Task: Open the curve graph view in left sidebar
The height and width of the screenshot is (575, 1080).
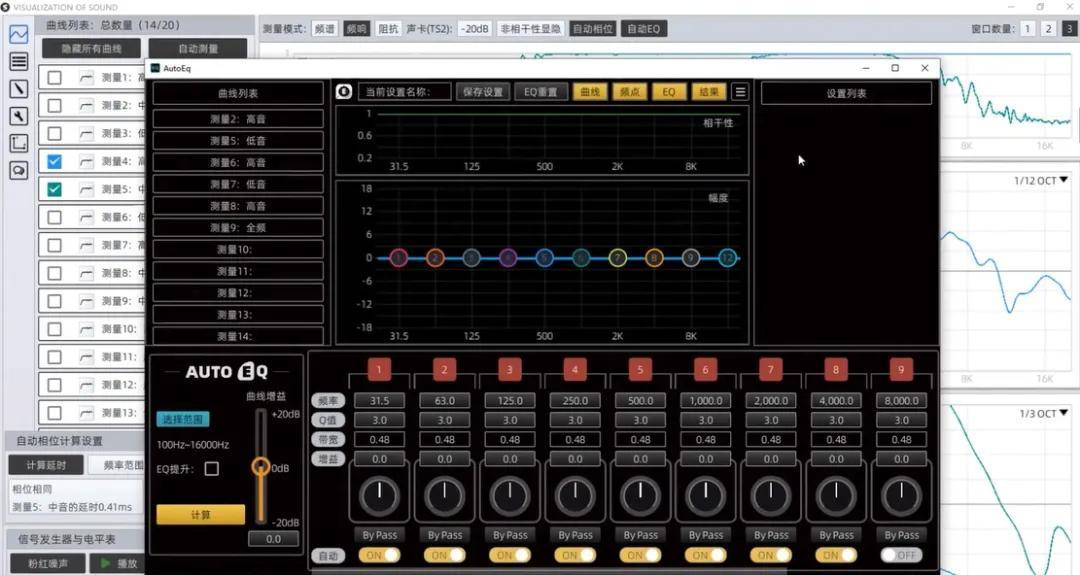Action: tap(18, 34)
